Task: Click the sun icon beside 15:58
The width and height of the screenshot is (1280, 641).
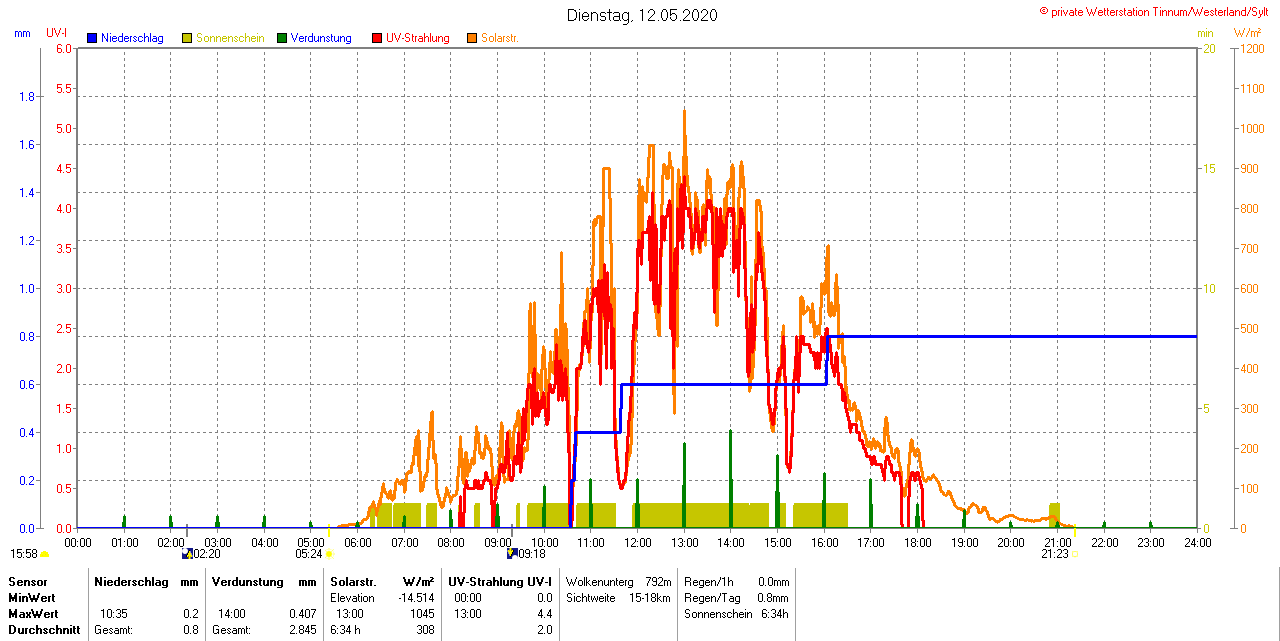Action: 45,554
